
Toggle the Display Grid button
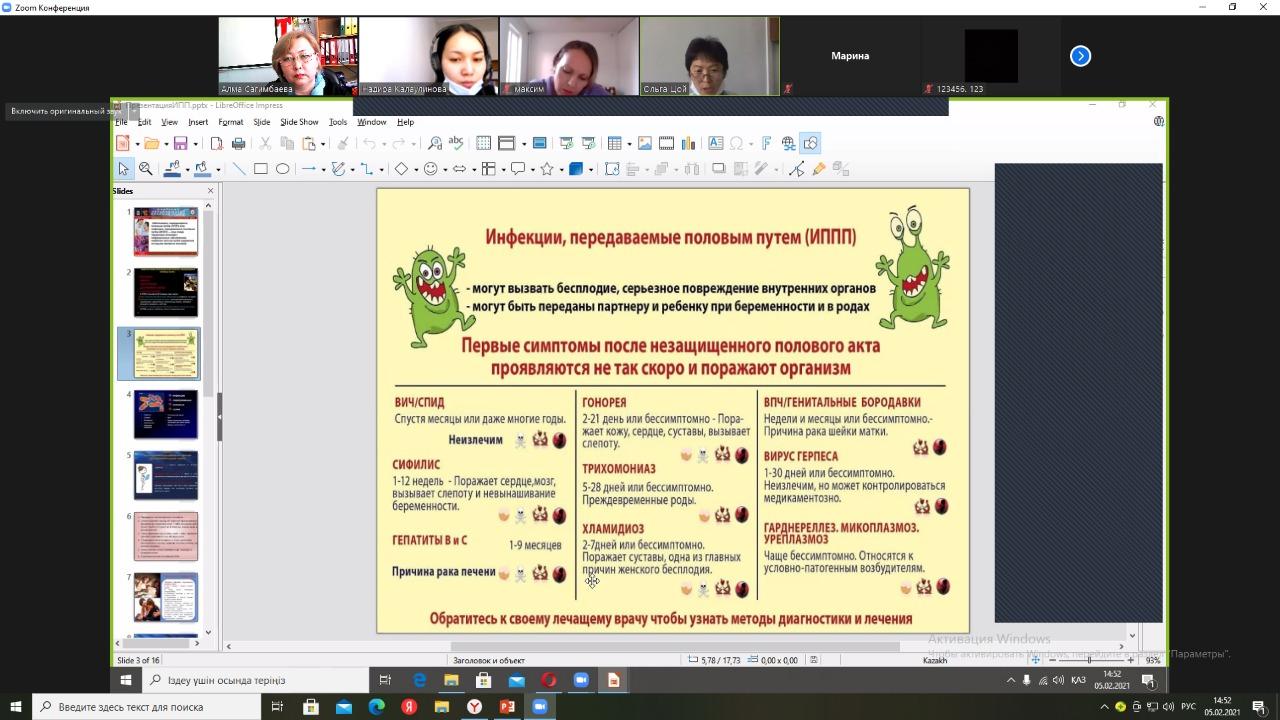coord(483,143)
